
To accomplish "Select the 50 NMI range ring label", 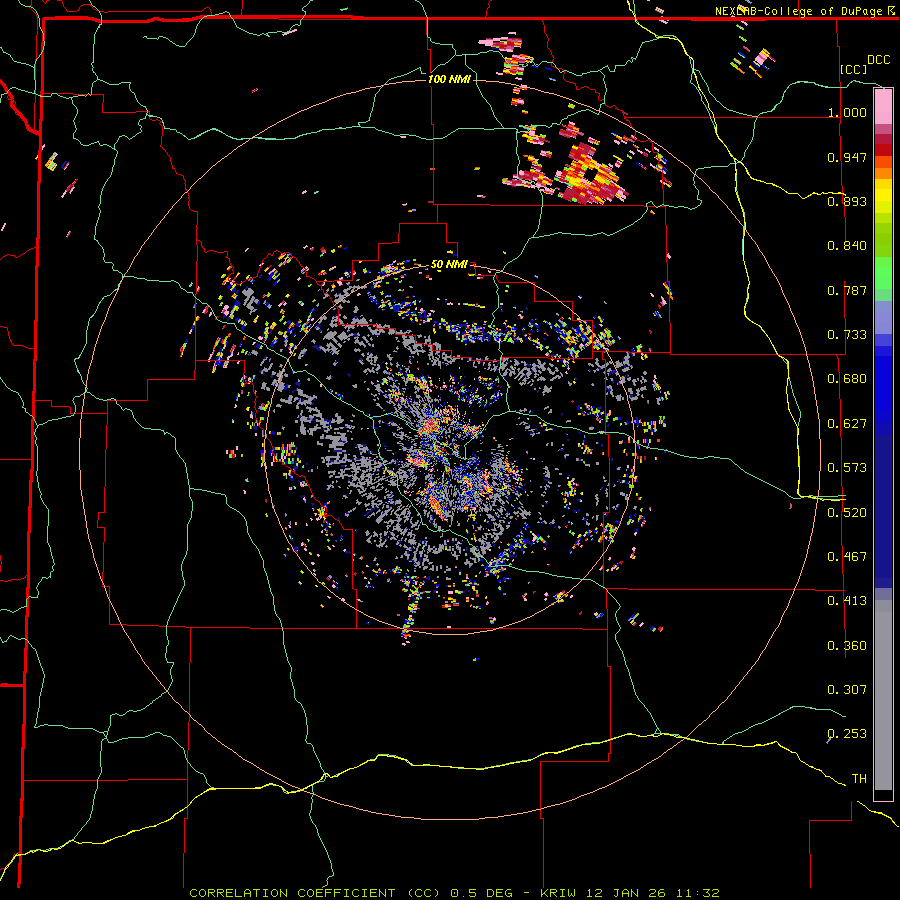I will pyautogui.click(x=449, y=265).
